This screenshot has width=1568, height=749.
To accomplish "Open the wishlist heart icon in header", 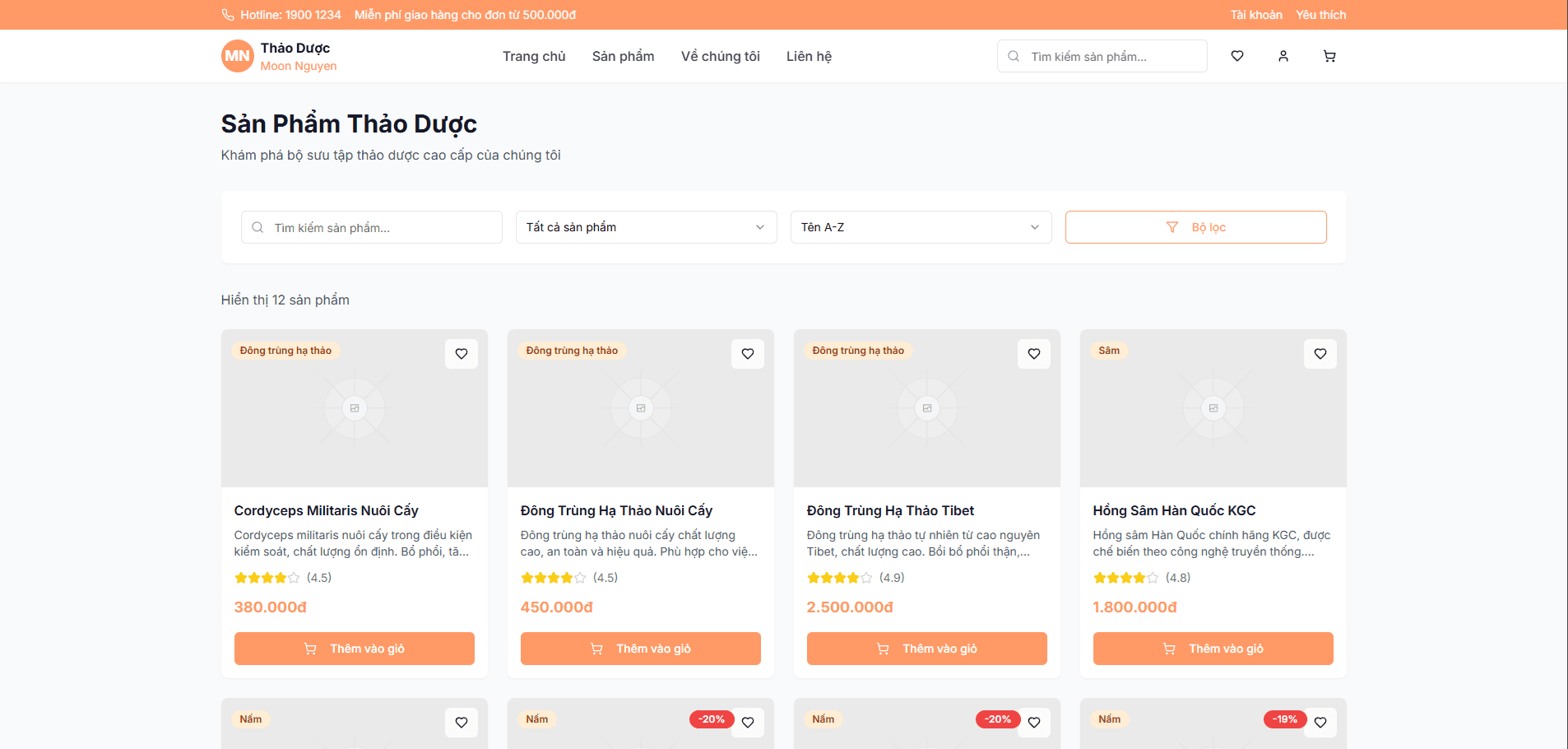I will coord(1237,56).
